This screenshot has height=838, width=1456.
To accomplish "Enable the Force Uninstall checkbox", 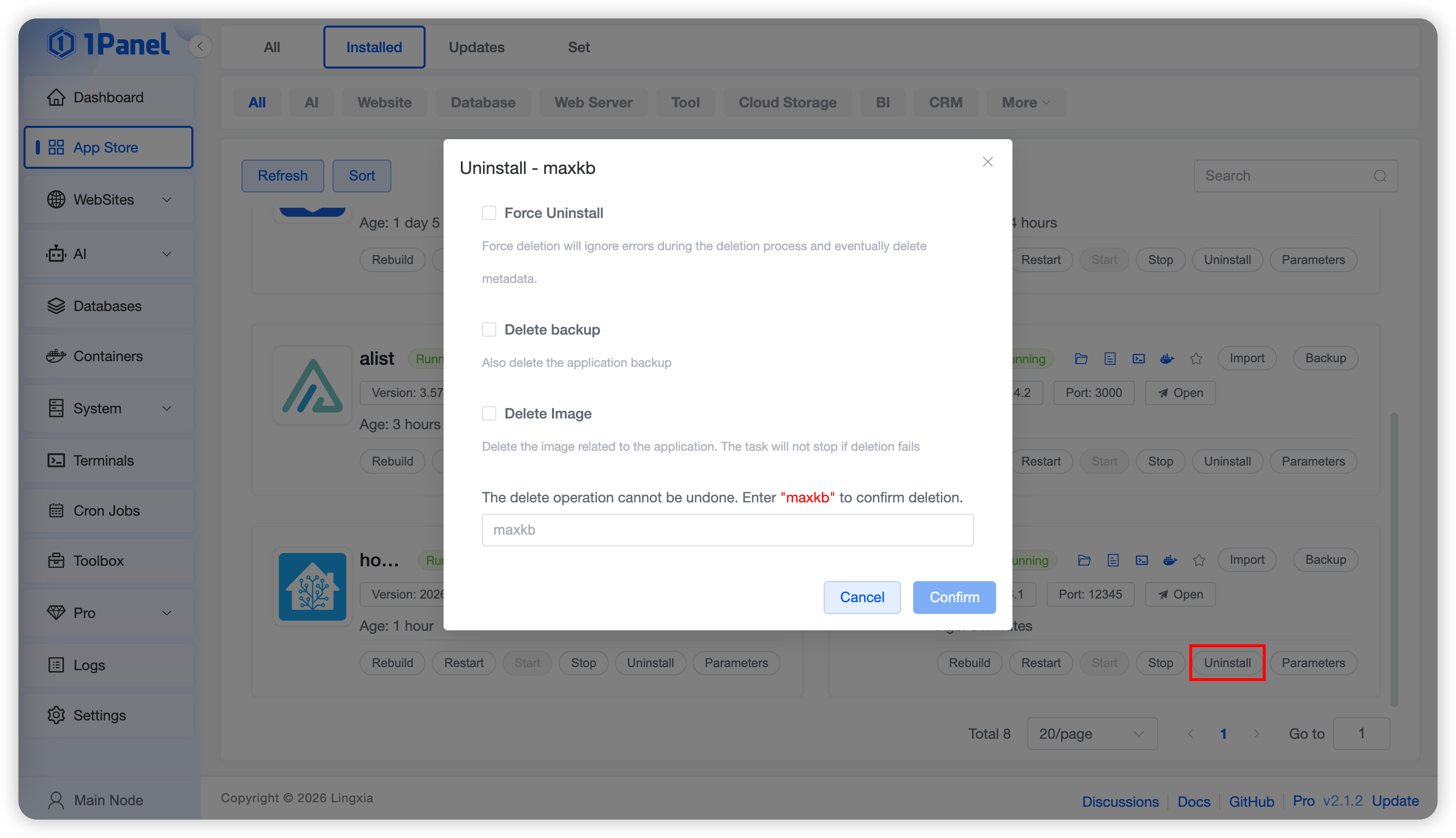I will pyautogui.click(x=489, y=213).
